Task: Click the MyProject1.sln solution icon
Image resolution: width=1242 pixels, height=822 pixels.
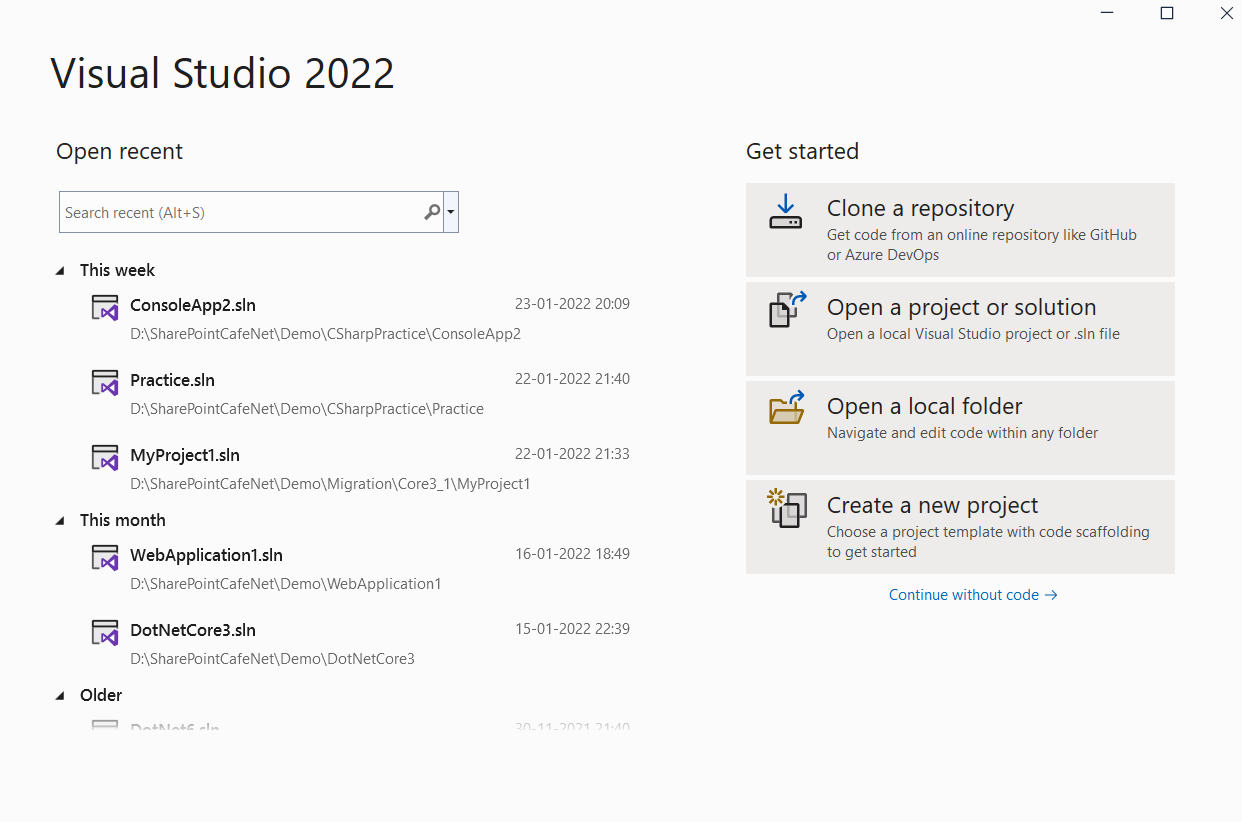Action: 105,458
